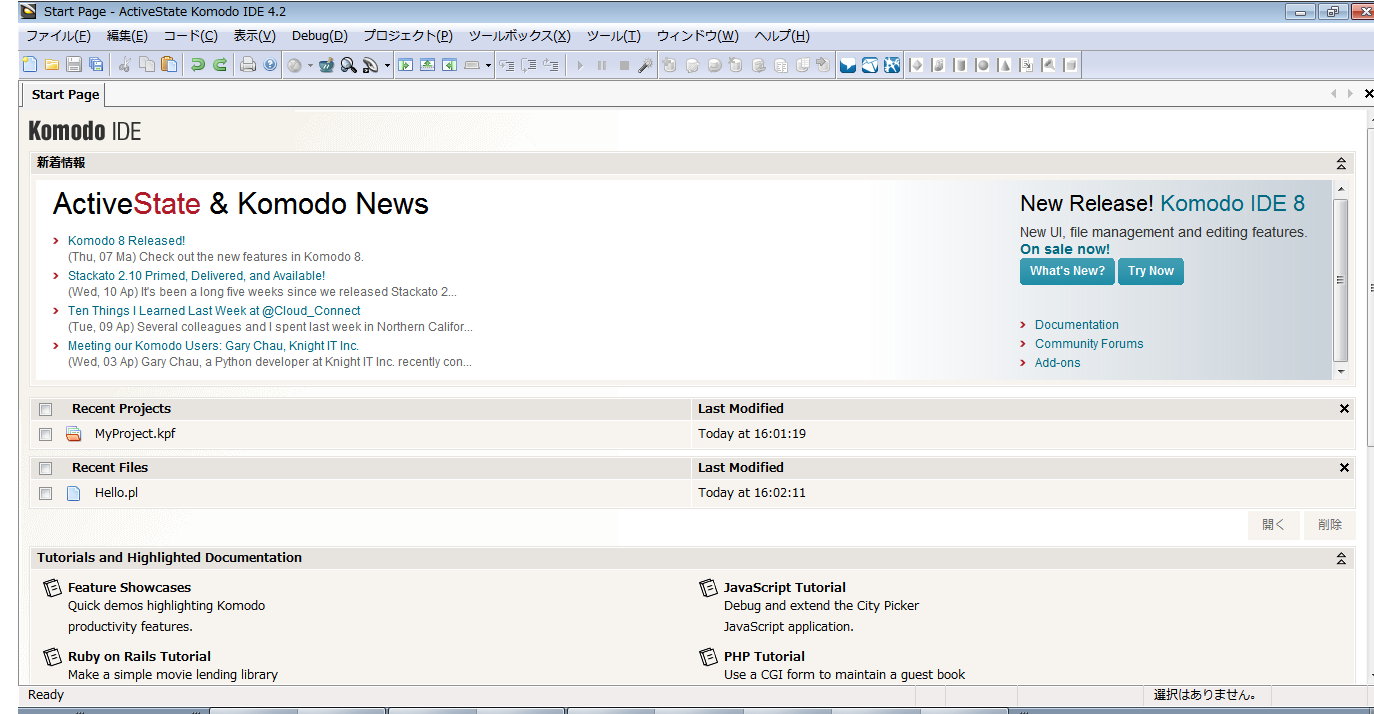Close the Recent Projects list

[1344, 409]
